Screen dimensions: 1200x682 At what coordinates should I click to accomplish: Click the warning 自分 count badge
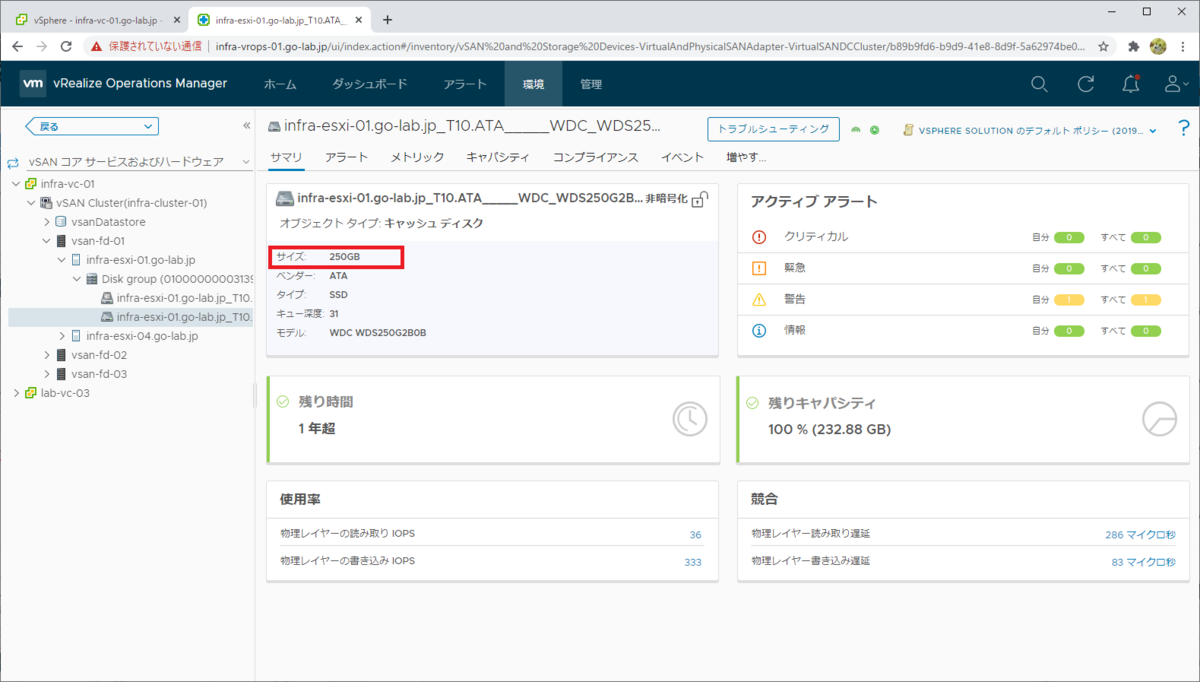click(1069, 300)
